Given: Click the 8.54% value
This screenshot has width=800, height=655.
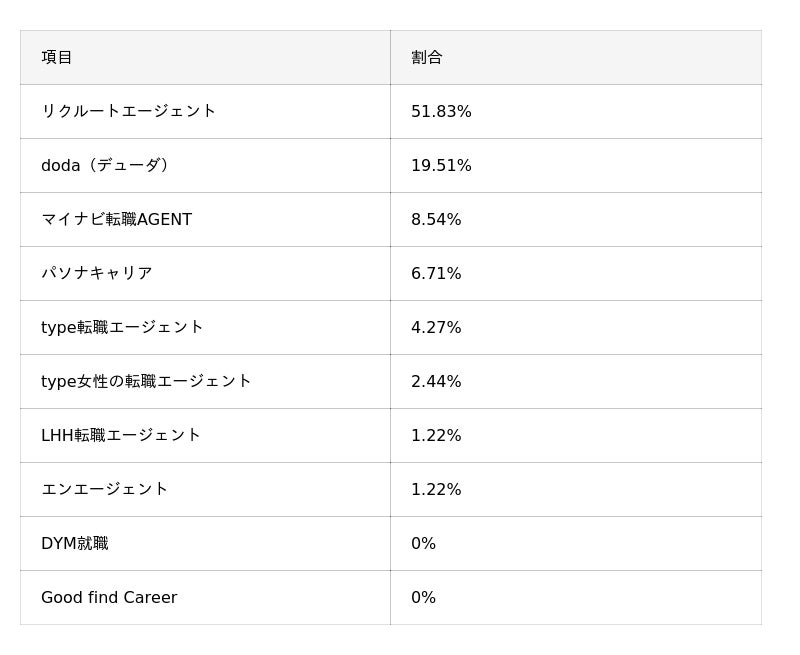Looking at the screenshot, I should pos(436,219).
